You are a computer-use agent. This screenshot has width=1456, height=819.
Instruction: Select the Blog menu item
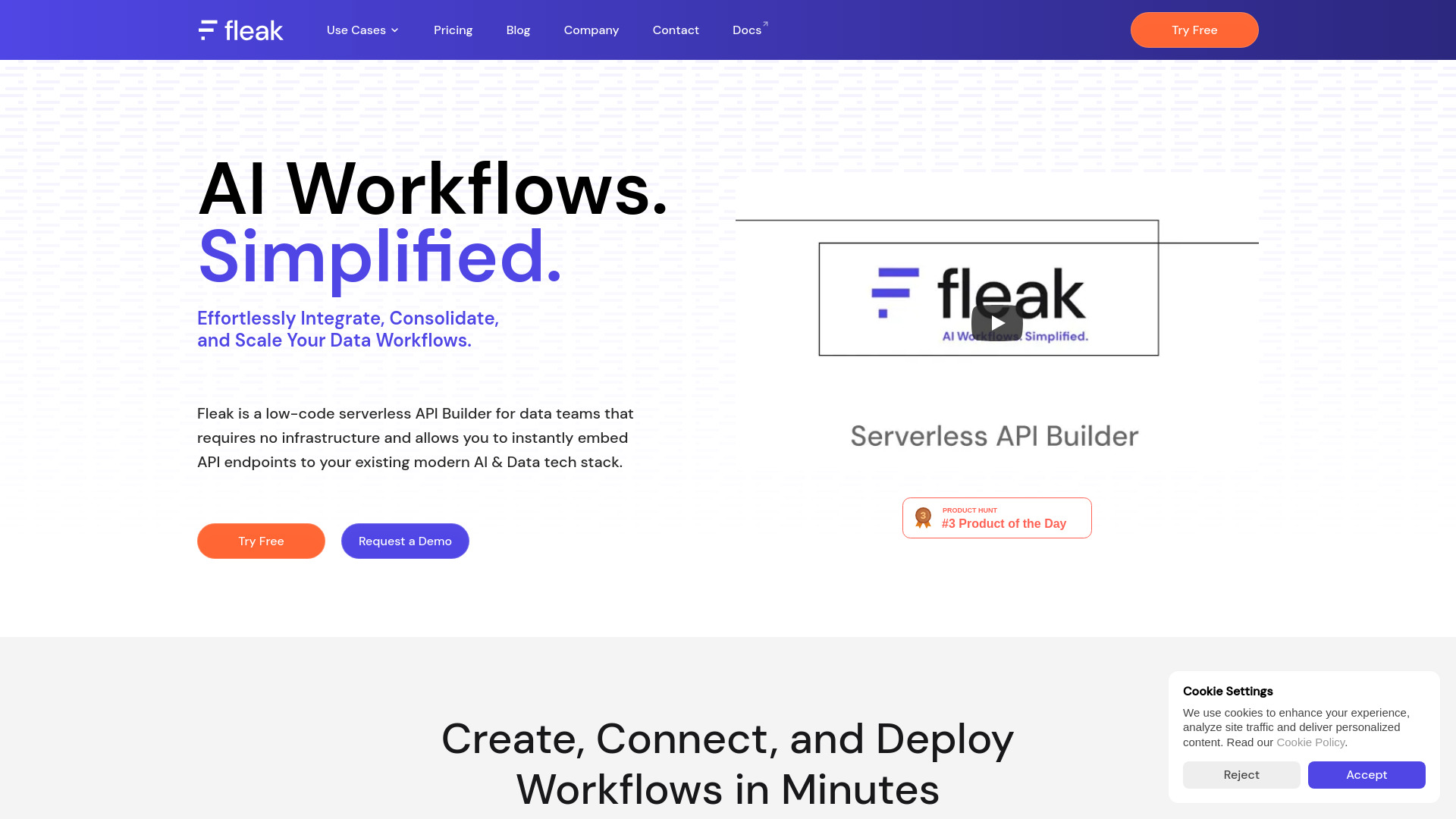[x=518, y=30]
